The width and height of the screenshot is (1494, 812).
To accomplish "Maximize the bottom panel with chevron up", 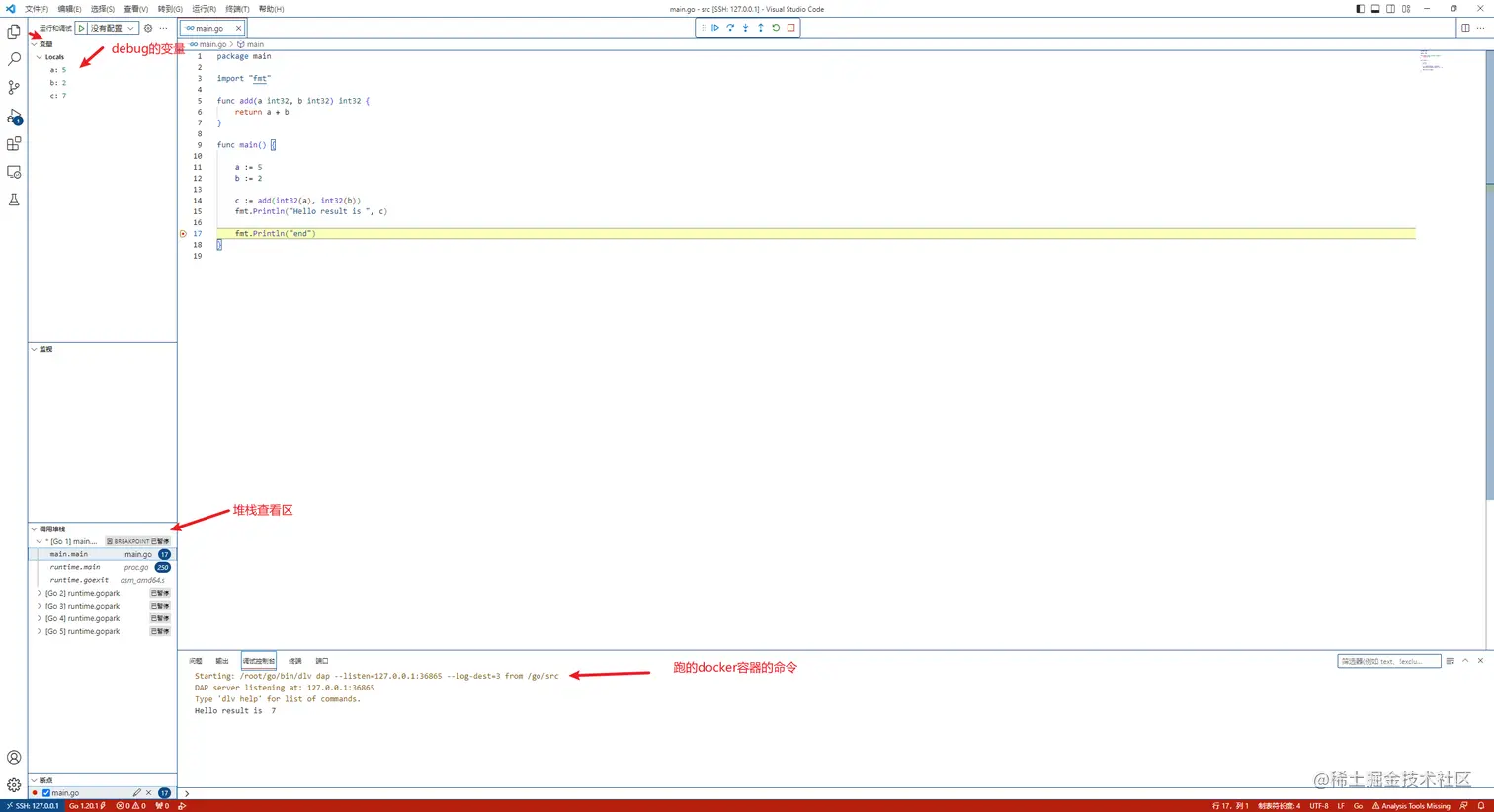I will tap(1465, 661).
